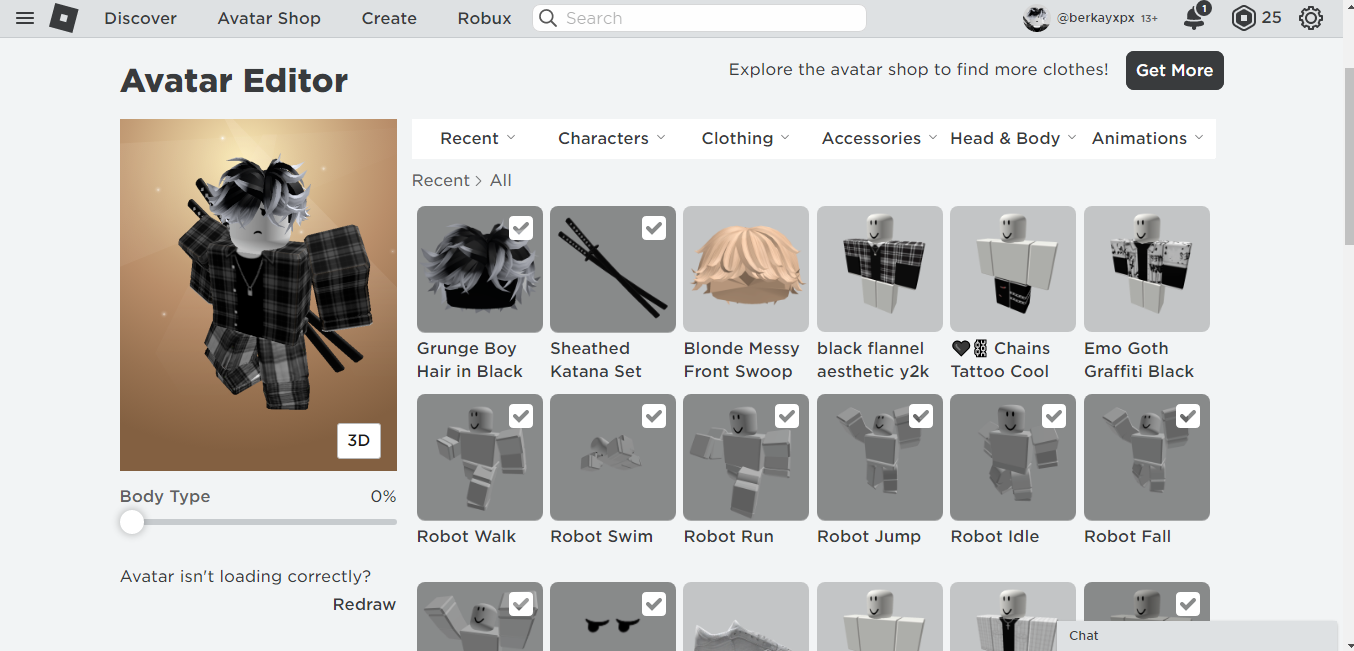Open the Animations dropdown menu
This screenshot has width=1354, height=651.
click(x=1147, y=138)
